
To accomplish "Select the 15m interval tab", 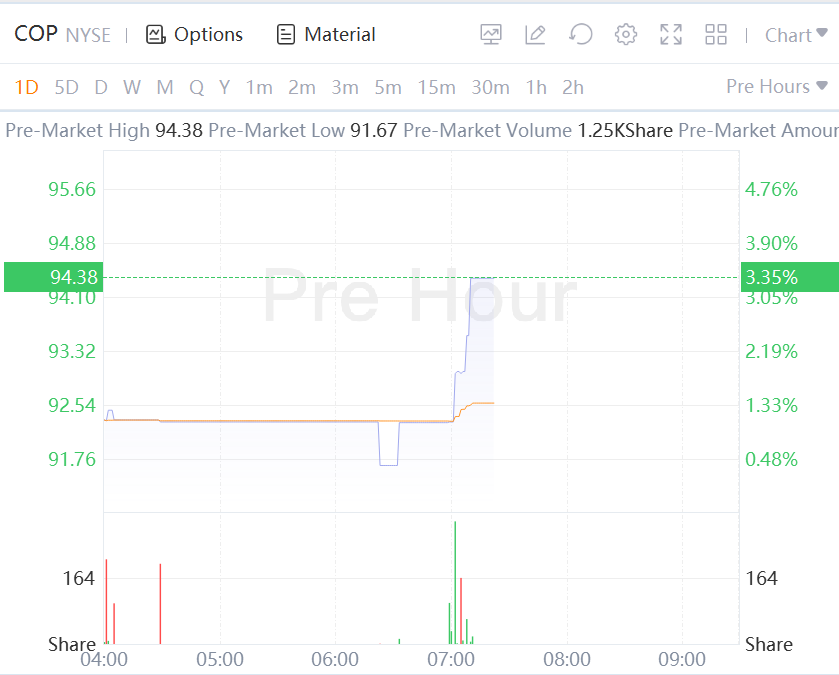I will click(x=436, y=88).
